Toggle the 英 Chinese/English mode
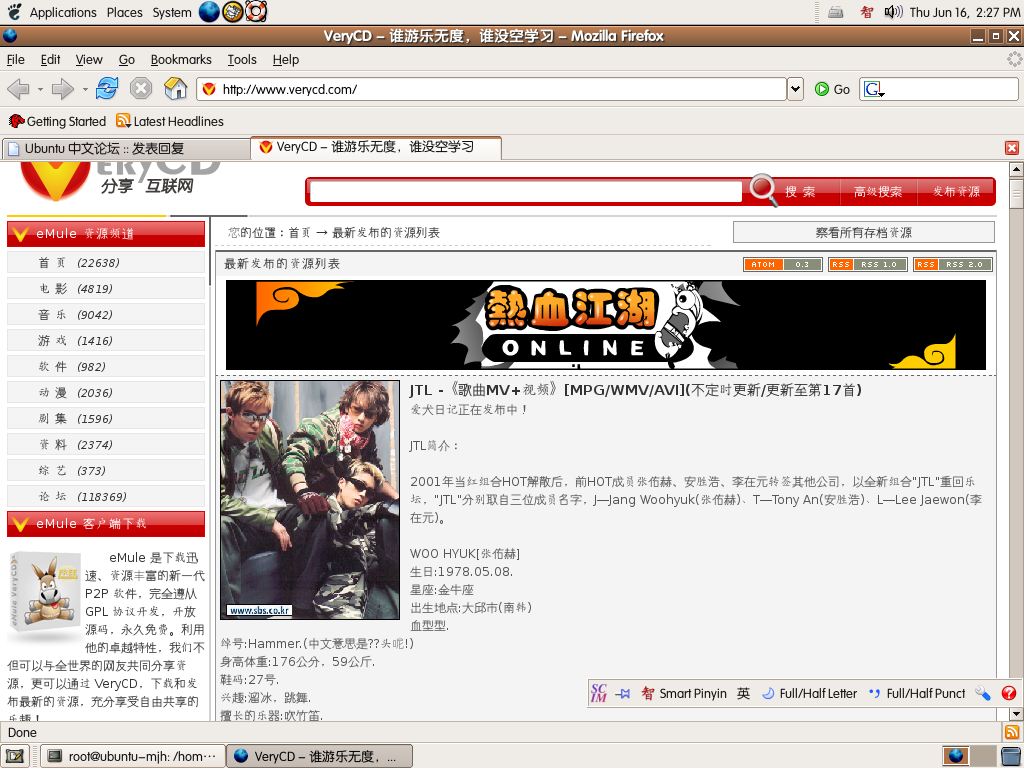The height and width of the screenshot is (768, 1024). point(743,694)
